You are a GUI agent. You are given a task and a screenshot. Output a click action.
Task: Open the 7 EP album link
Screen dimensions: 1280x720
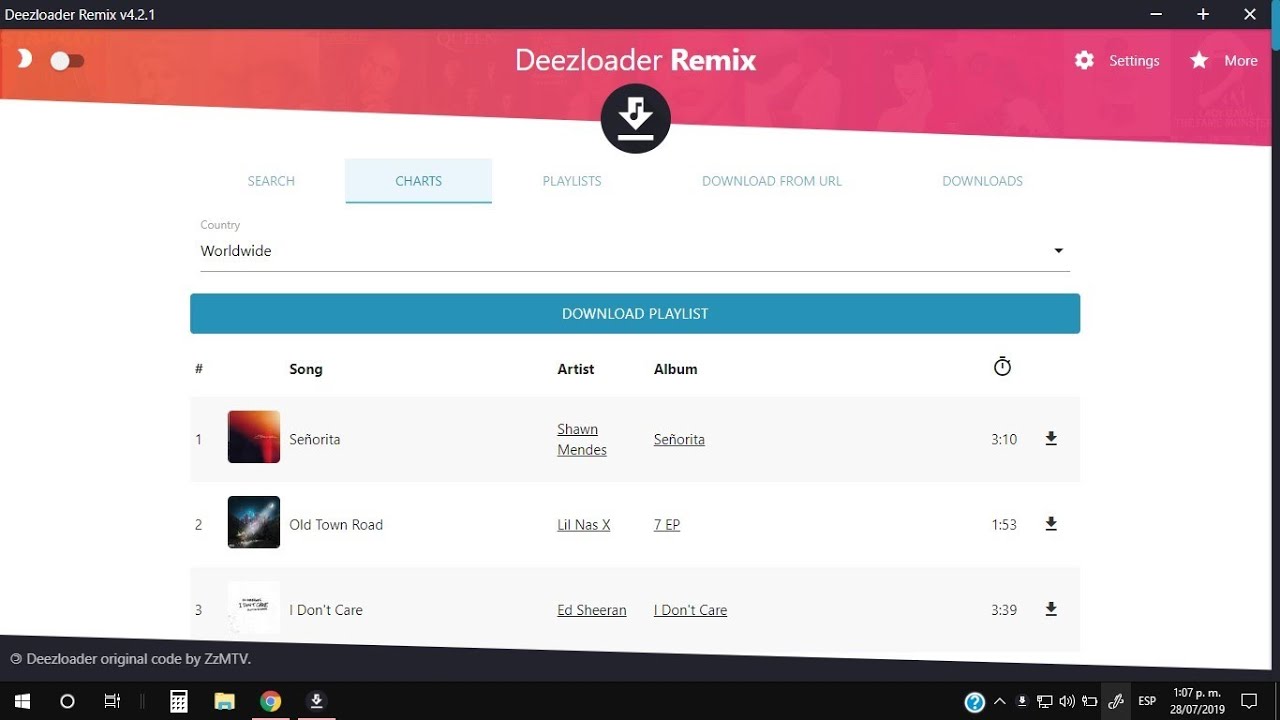point(667,524)
